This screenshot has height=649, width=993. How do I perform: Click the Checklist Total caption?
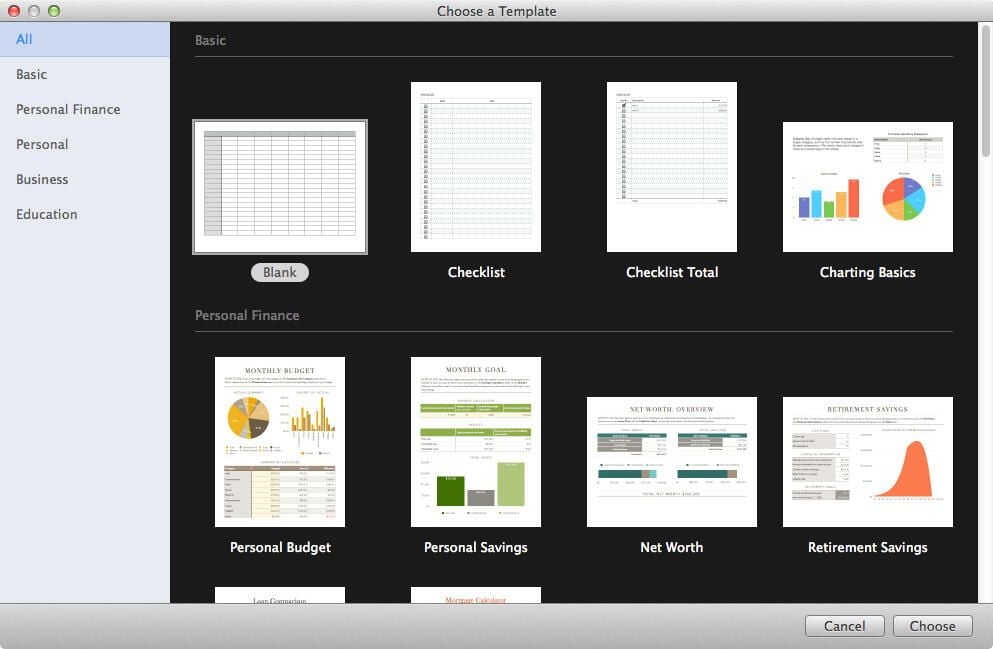672,272
